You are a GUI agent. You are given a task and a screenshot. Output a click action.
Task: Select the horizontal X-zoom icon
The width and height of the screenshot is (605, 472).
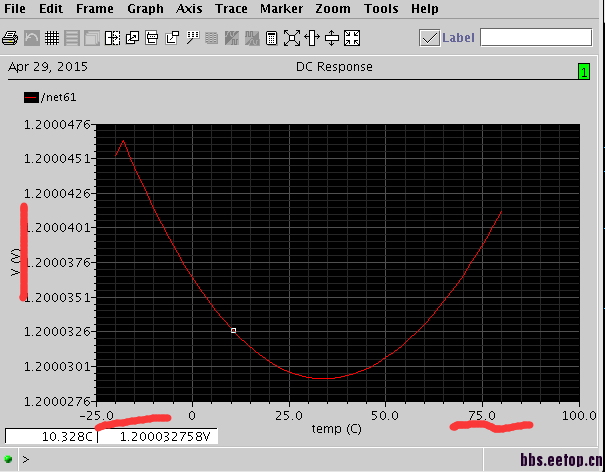tap(312, 38)
